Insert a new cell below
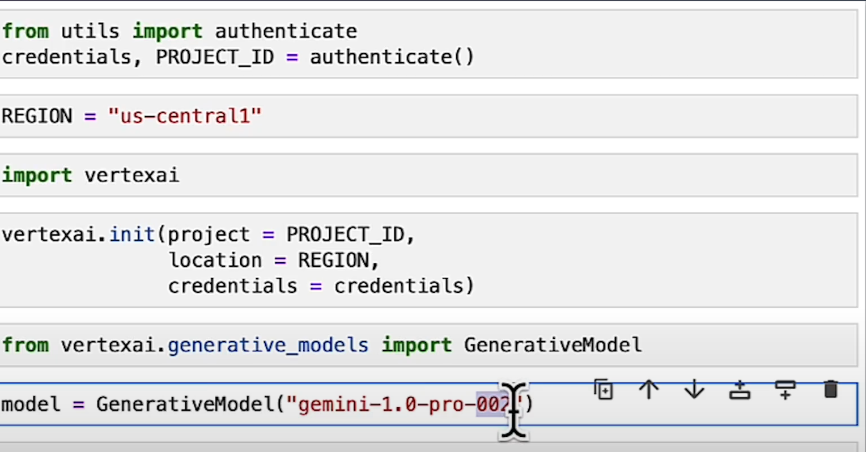The height and width of the screenshot is (452, 866). click(x=785, y=389)
